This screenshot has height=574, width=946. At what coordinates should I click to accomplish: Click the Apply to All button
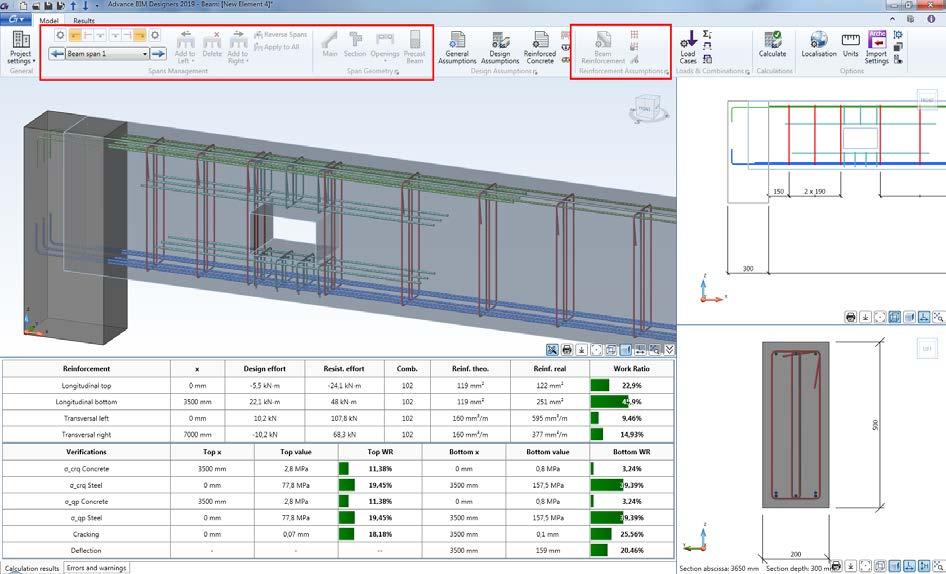(277, 46)
